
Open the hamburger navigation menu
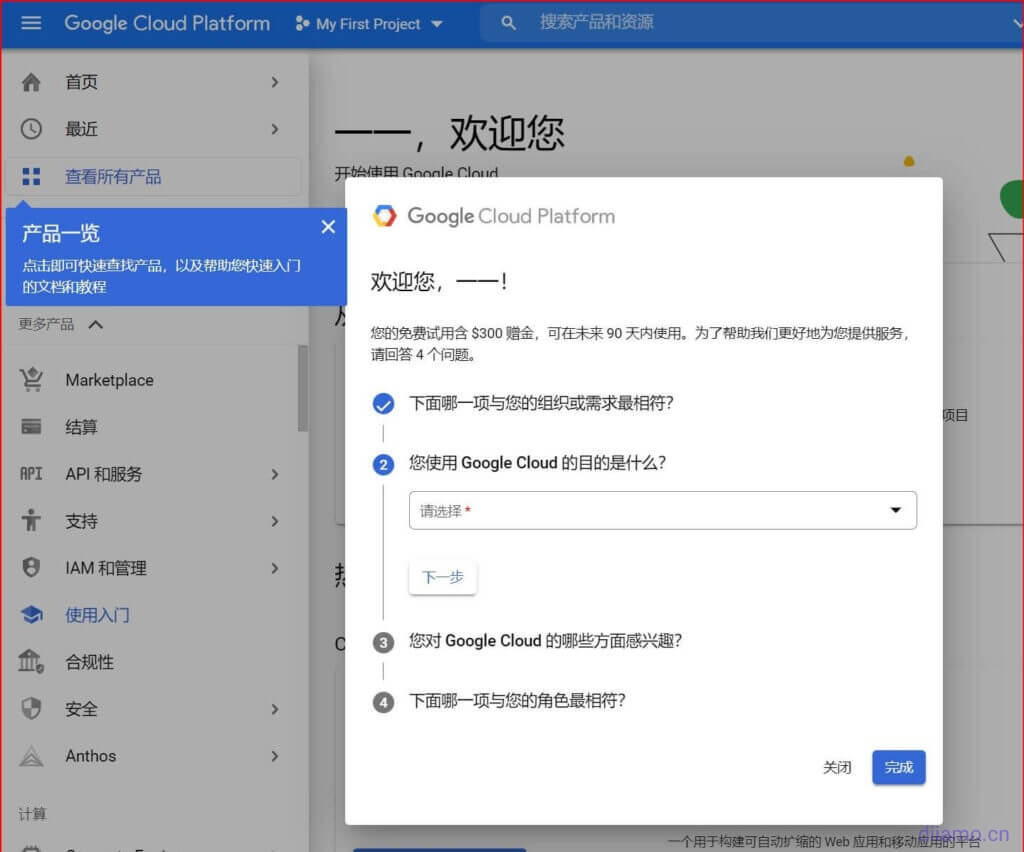31,23
